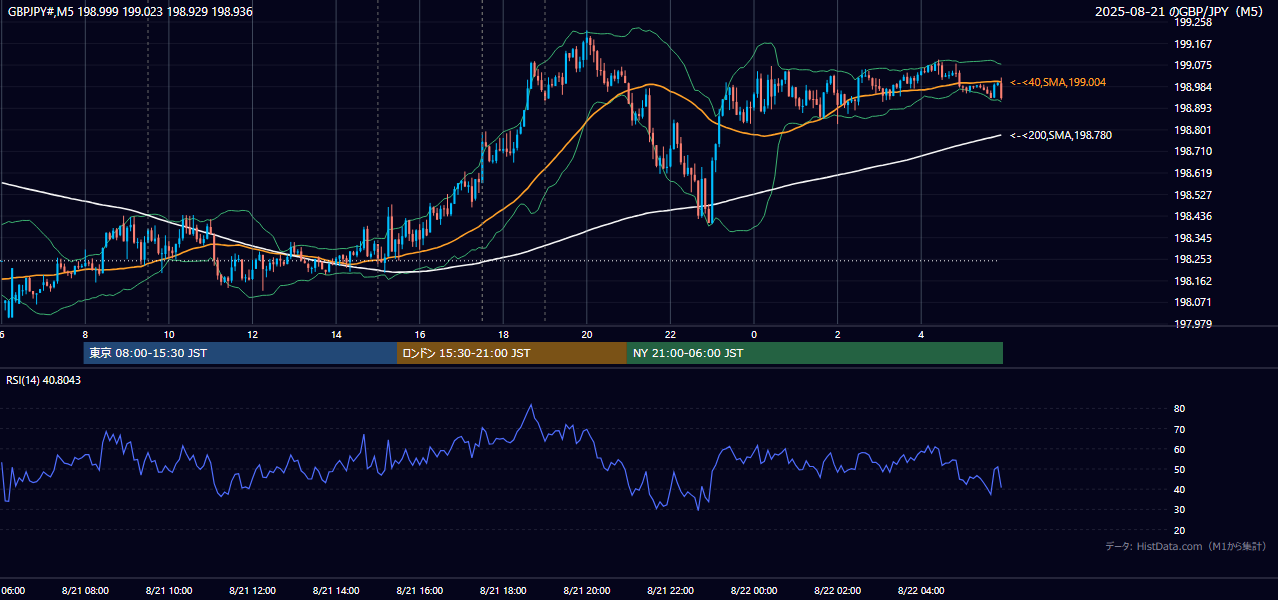Click price axis value 198.710

[x=1193, y=151]
